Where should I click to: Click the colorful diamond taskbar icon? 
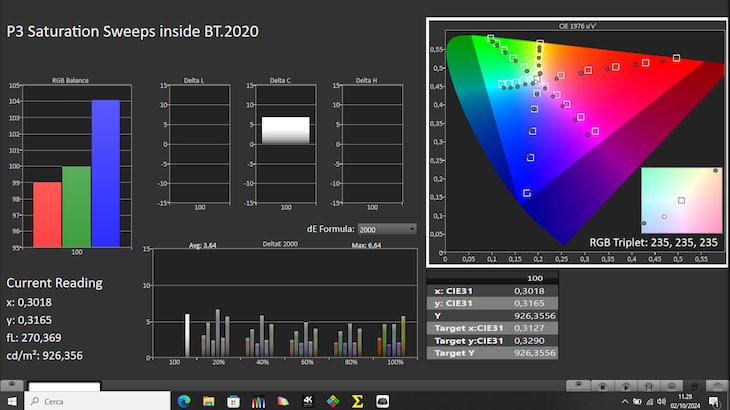tap(332, 401)
